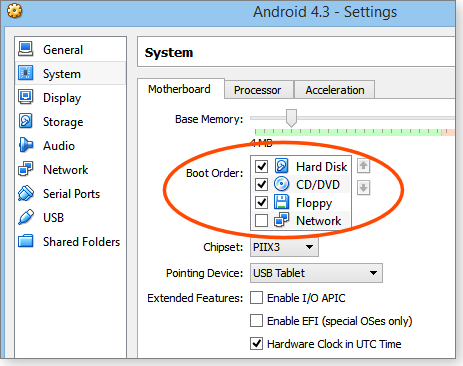The height and width of the screenshot is (366, 463).
Task: Click the Network computers icon in sidebar
Action: [x=26, y=169]
